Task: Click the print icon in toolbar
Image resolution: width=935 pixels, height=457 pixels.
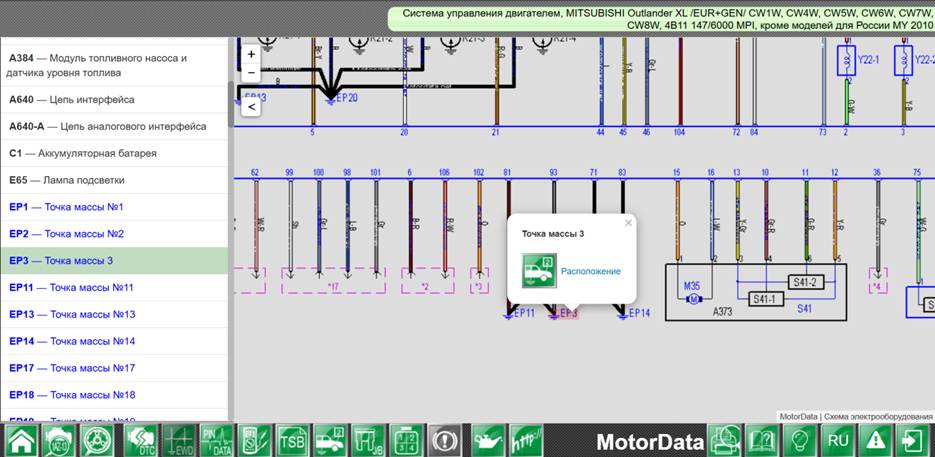Action: (x=723, y=440)
